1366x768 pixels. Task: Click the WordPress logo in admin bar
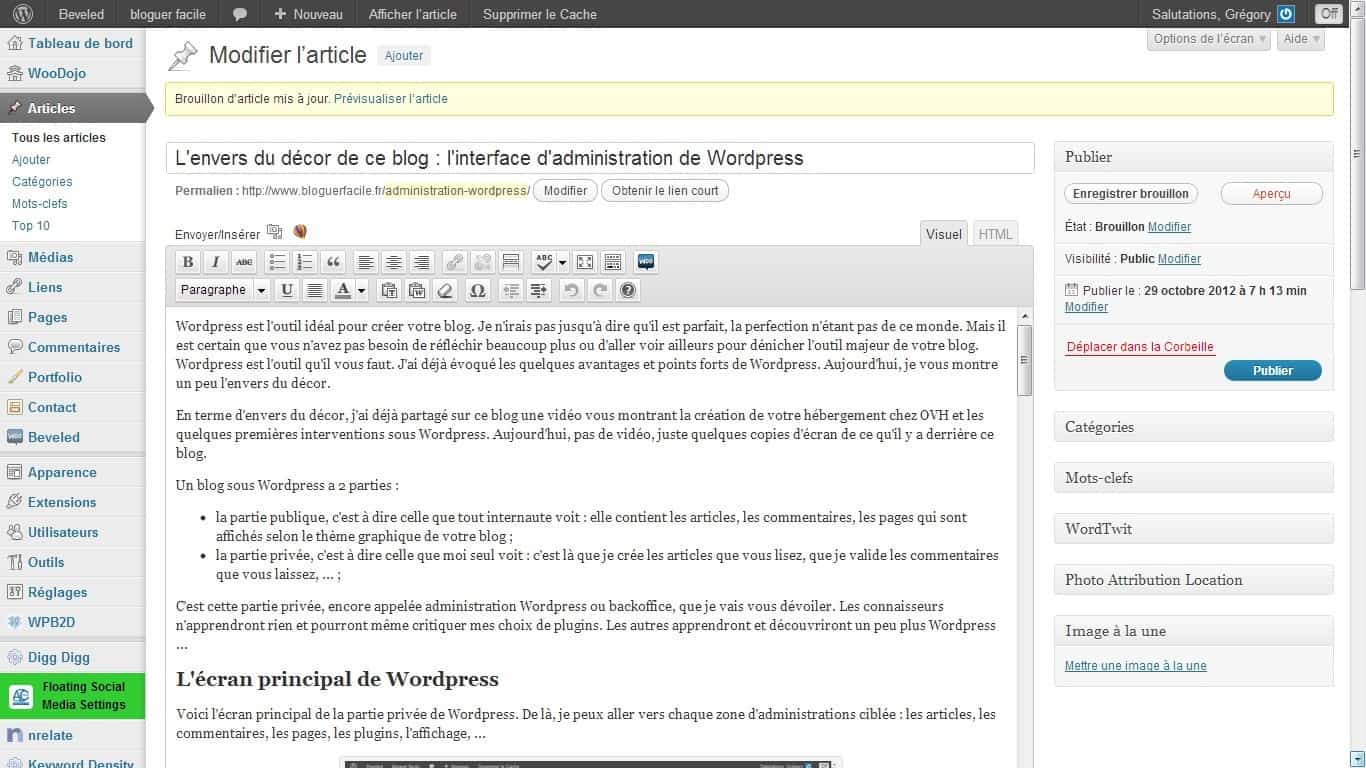(22, 14)
